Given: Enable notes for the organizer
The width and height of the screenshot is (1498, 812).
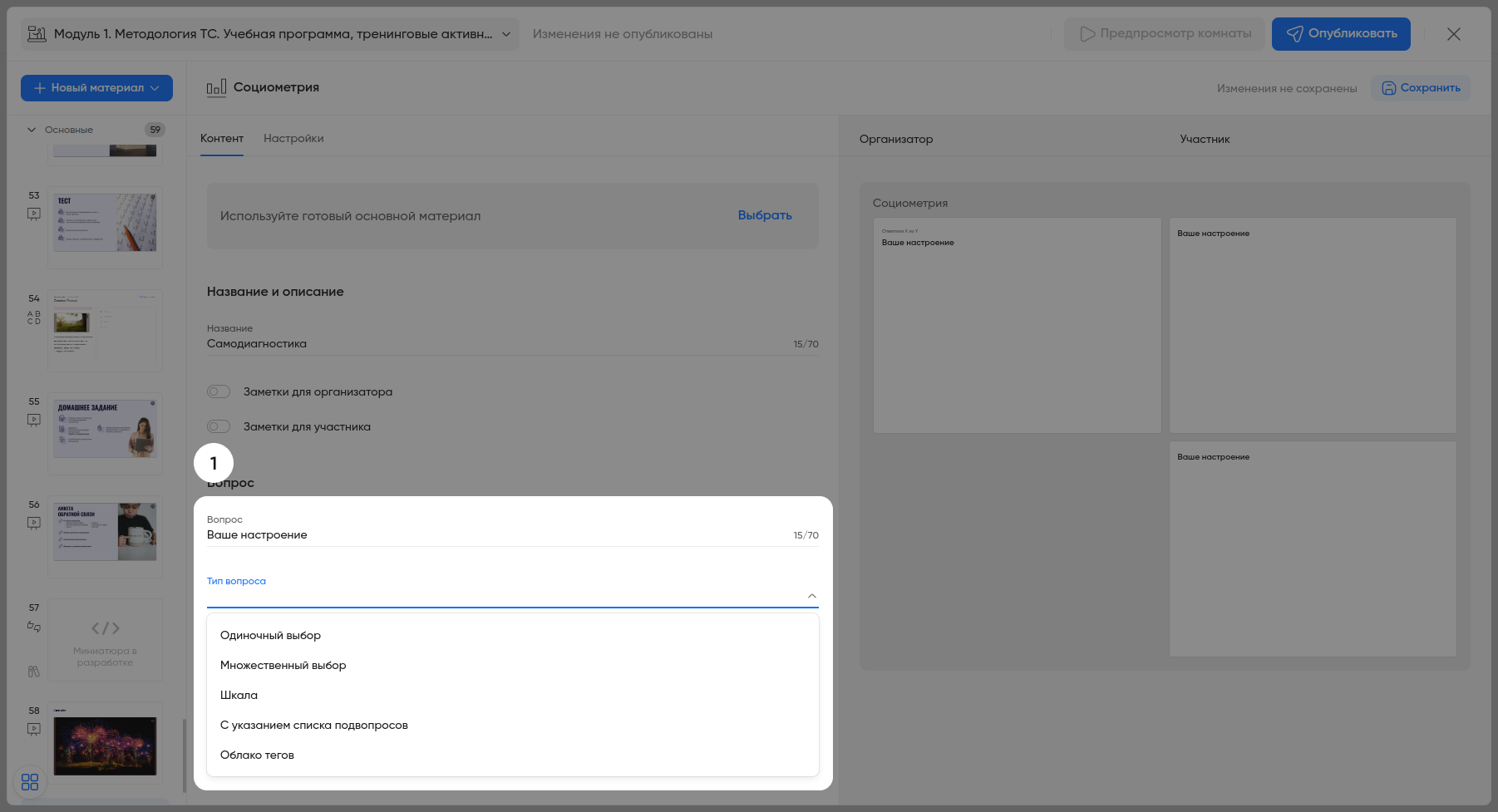Looking at the screenshot, I should pos(219,391).
